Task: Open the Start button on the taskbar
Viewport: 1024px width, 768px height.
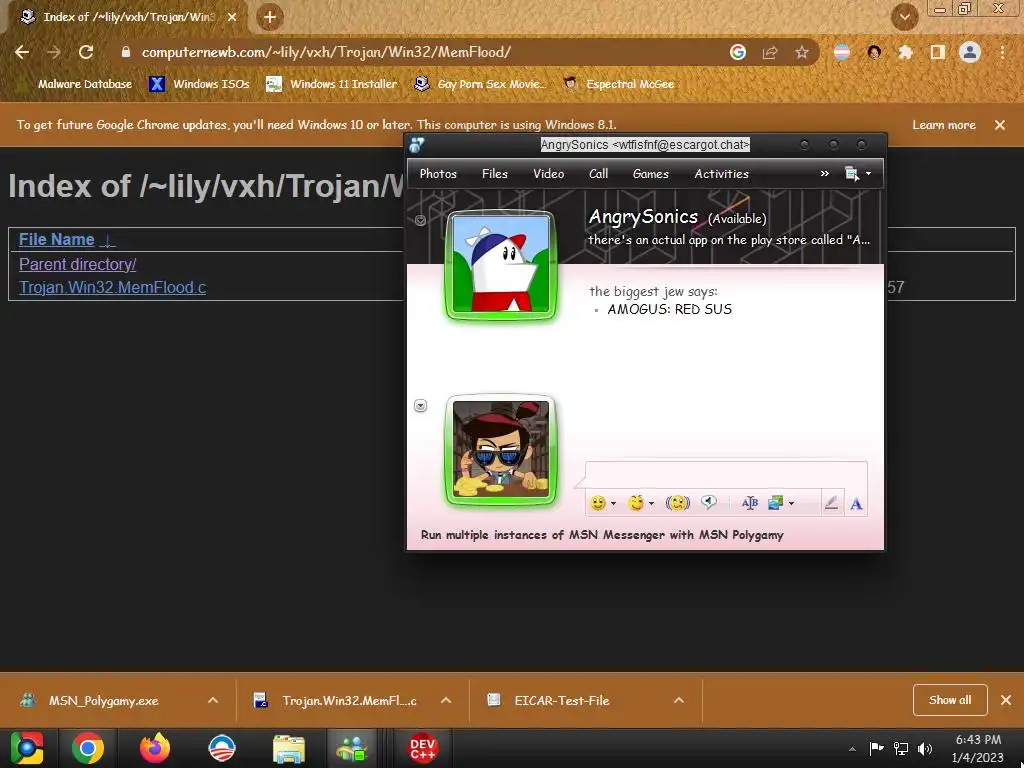Action: click(x=27, y=748)
